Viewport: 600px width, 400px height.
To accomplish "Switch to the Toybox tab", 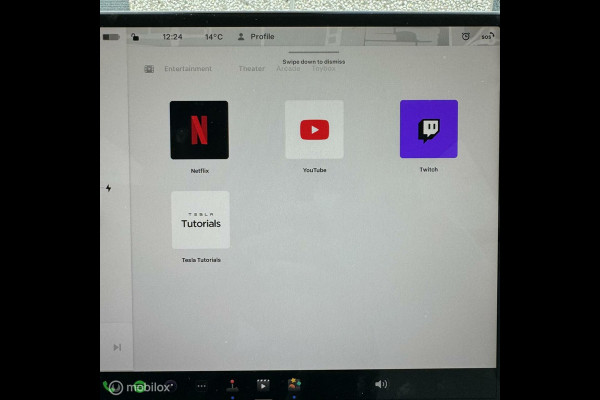I will pos(323,69).
